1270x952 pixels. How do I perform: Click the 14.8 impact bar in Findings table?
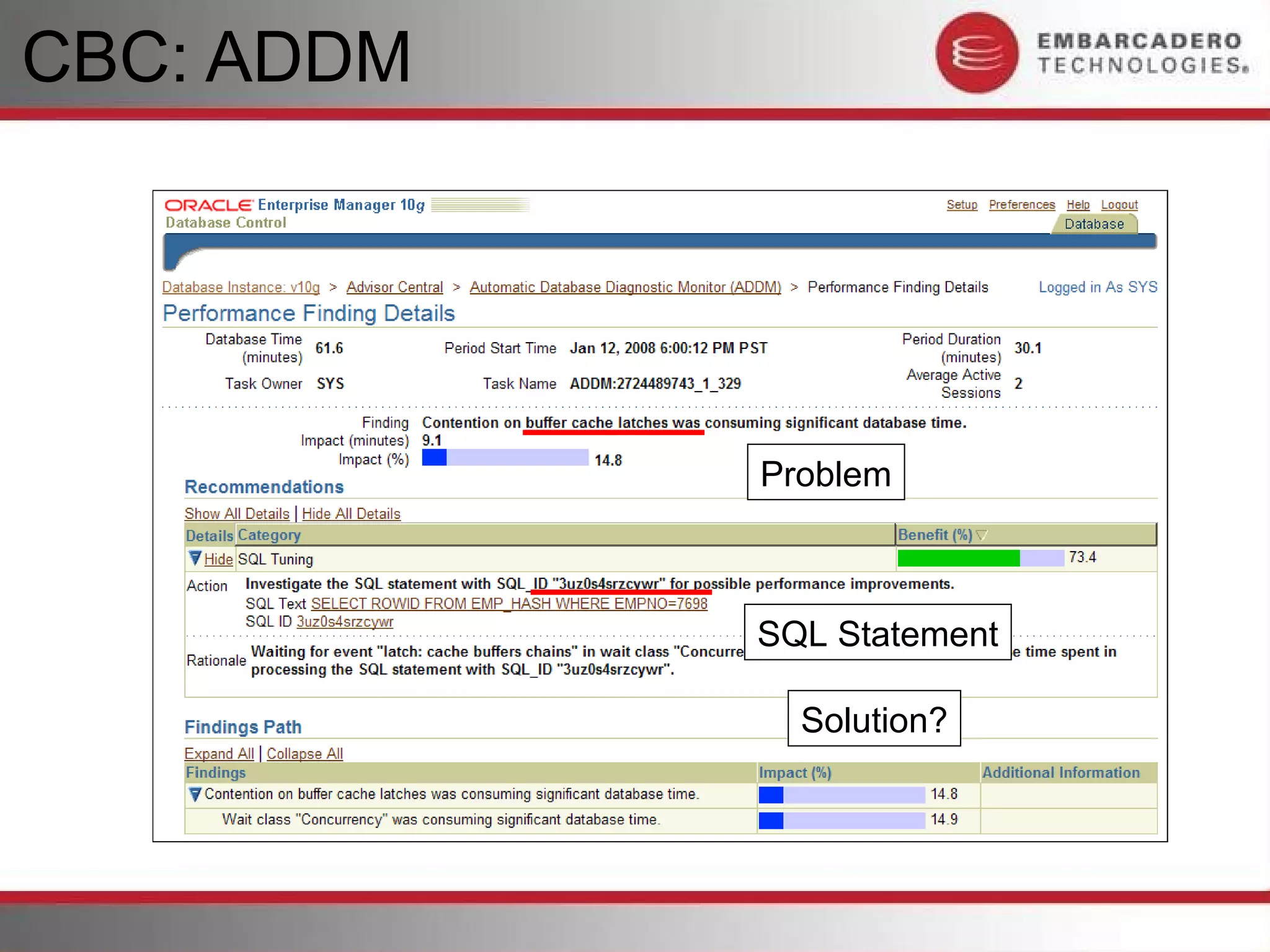tap(841, 795)
